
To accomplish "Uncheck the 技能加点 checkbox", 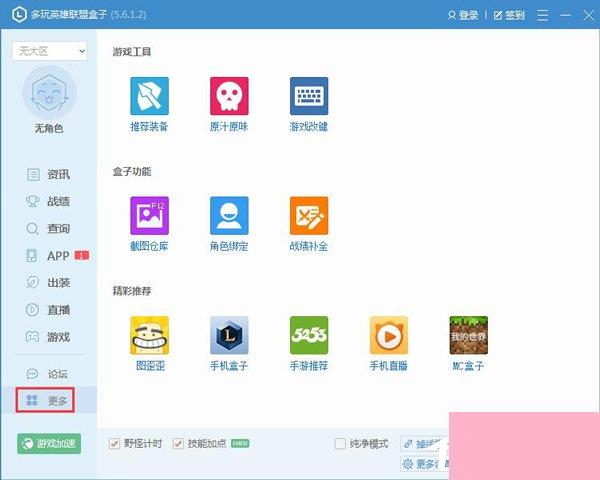I will (178, 444).
